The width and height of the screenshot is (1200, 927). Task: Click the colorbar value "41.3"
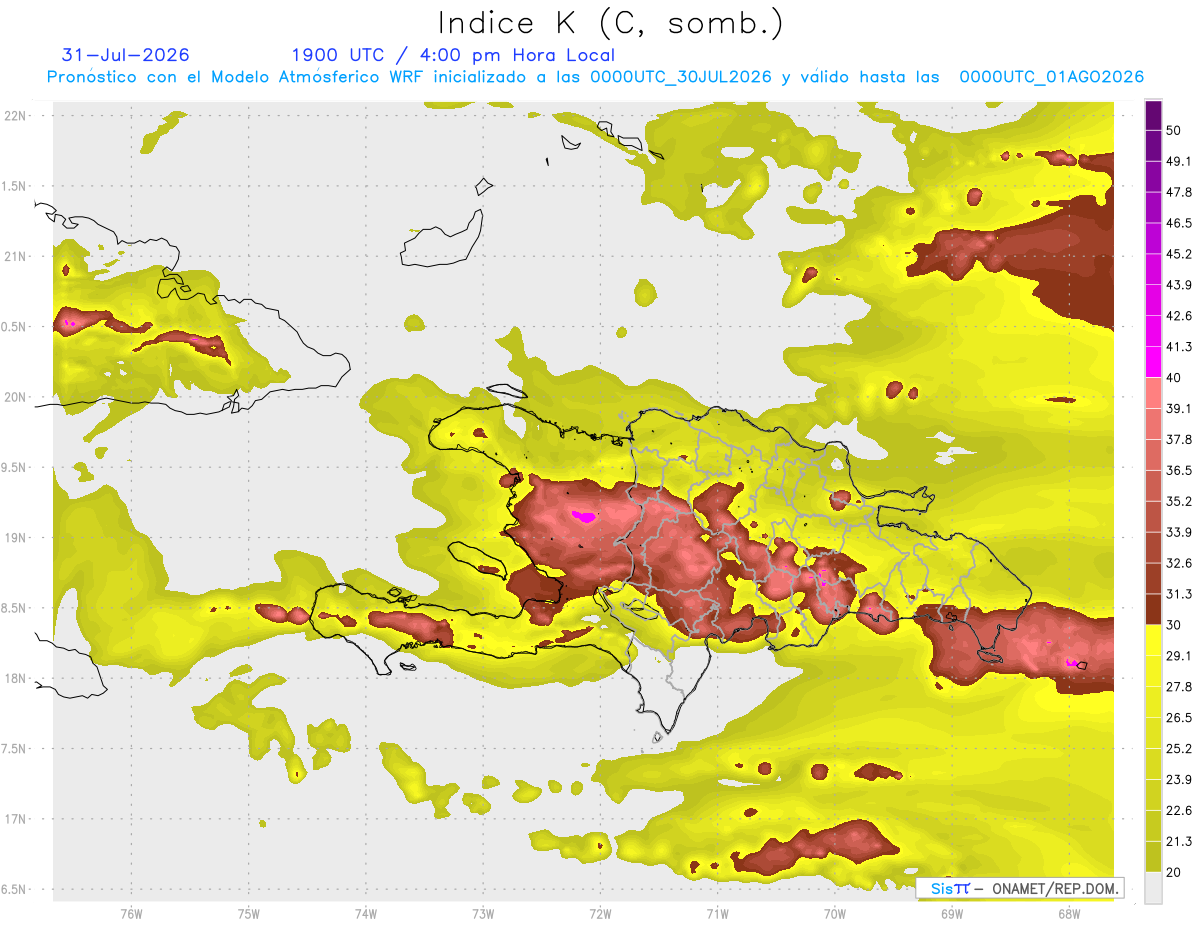1178,347
